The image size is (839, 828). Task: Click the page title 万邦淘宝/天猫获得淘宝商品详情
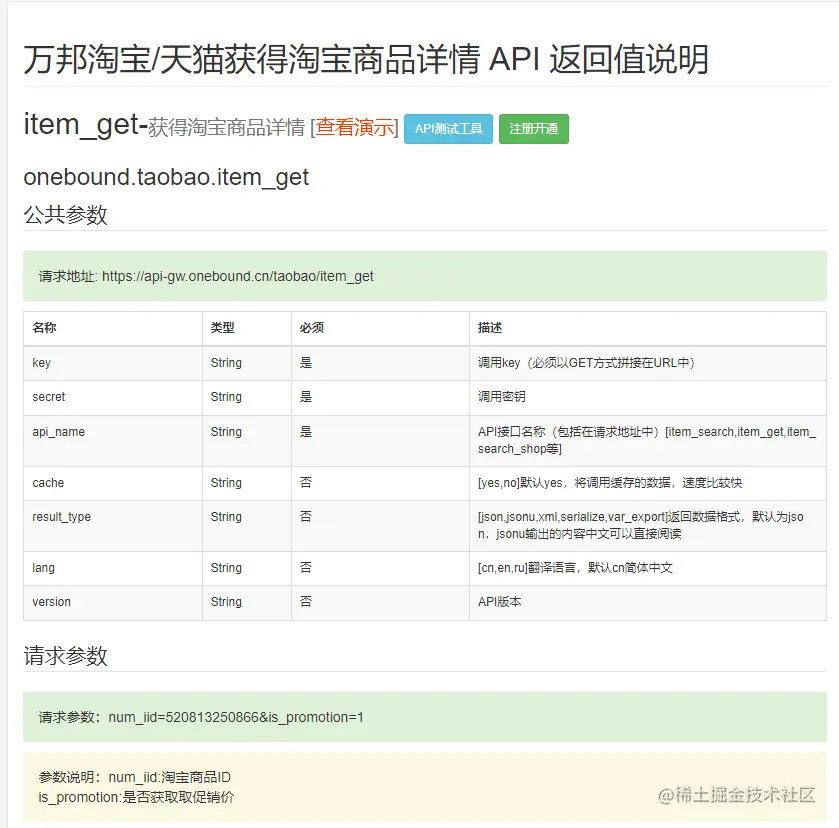[x=366, y=59]
